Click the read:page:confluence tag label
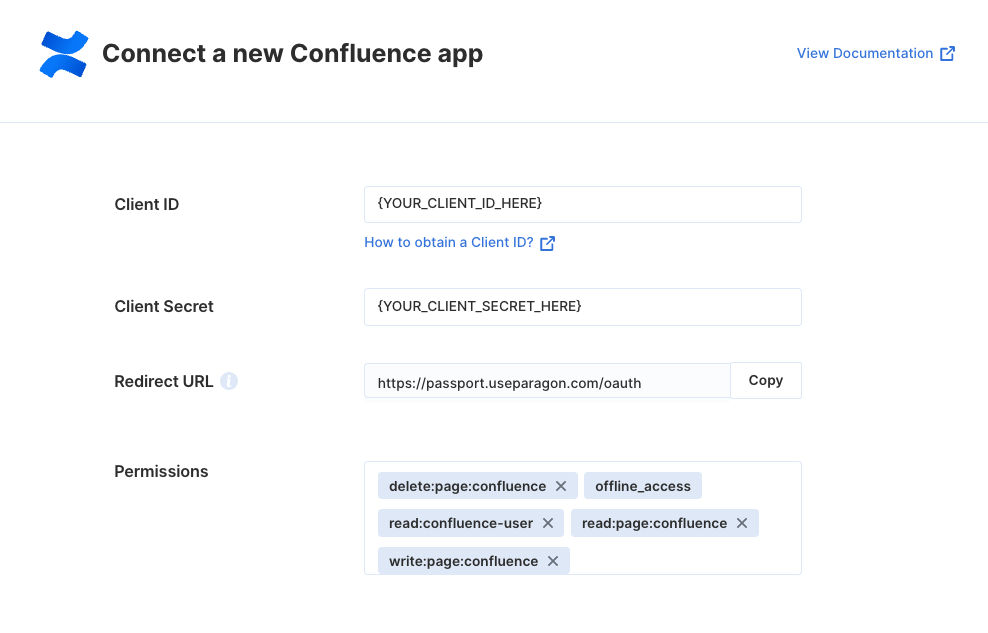This screenshot has height=633, width=988. point(654,523)
